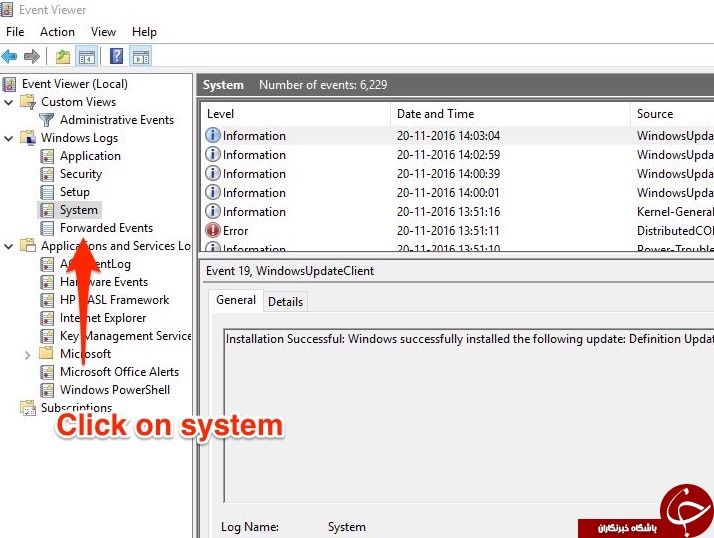Select Hardware Events log
The height and width of the screenshot is (538, 714).
104,282
